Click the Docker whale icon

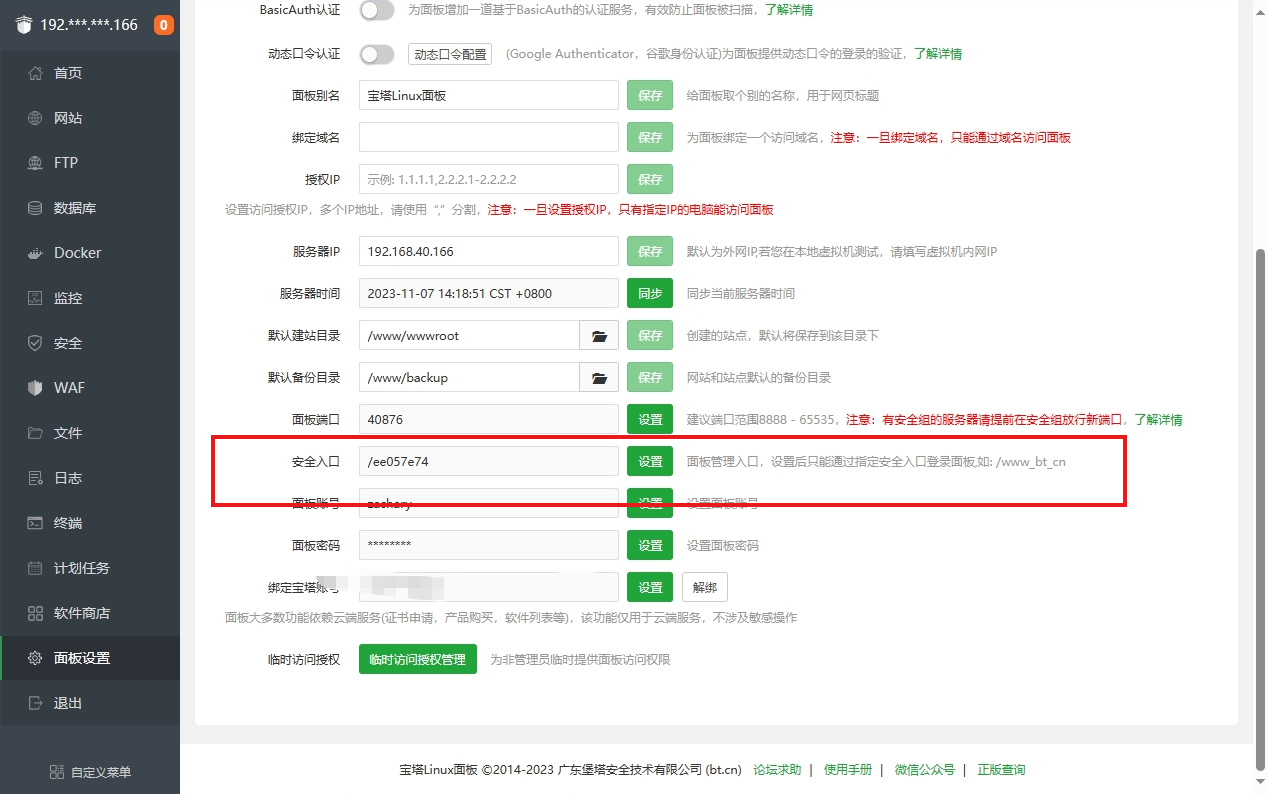click(x=36, y=253)
